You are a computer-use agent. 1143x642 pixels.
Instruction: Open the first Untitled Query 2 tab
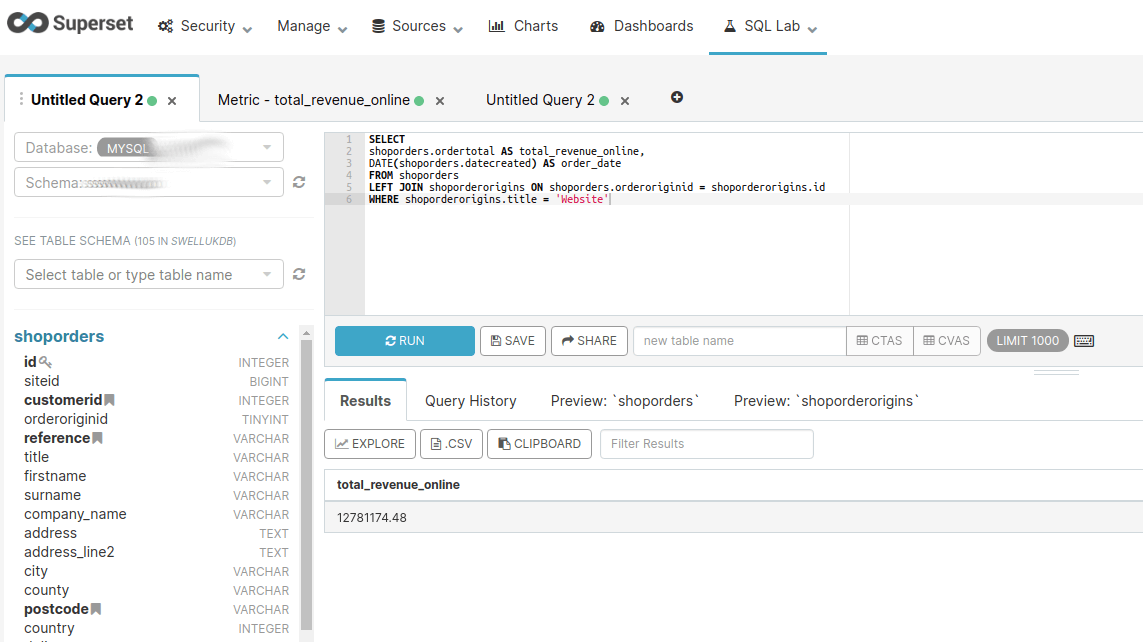tap(87, 100)
